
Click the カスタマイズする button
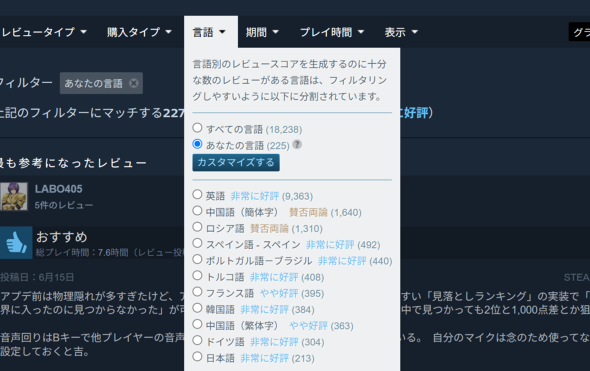[x=236, y=163]
